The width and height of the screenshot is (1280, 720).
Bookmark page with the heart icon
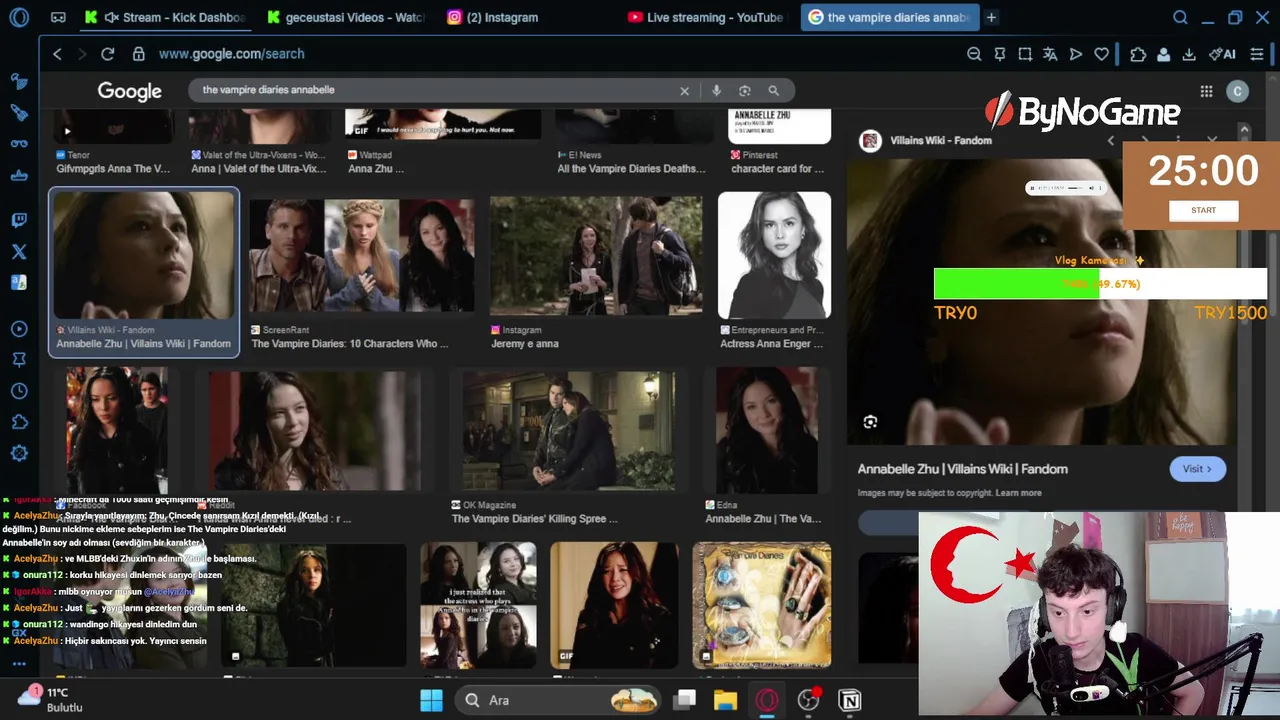click(1101, 54)
